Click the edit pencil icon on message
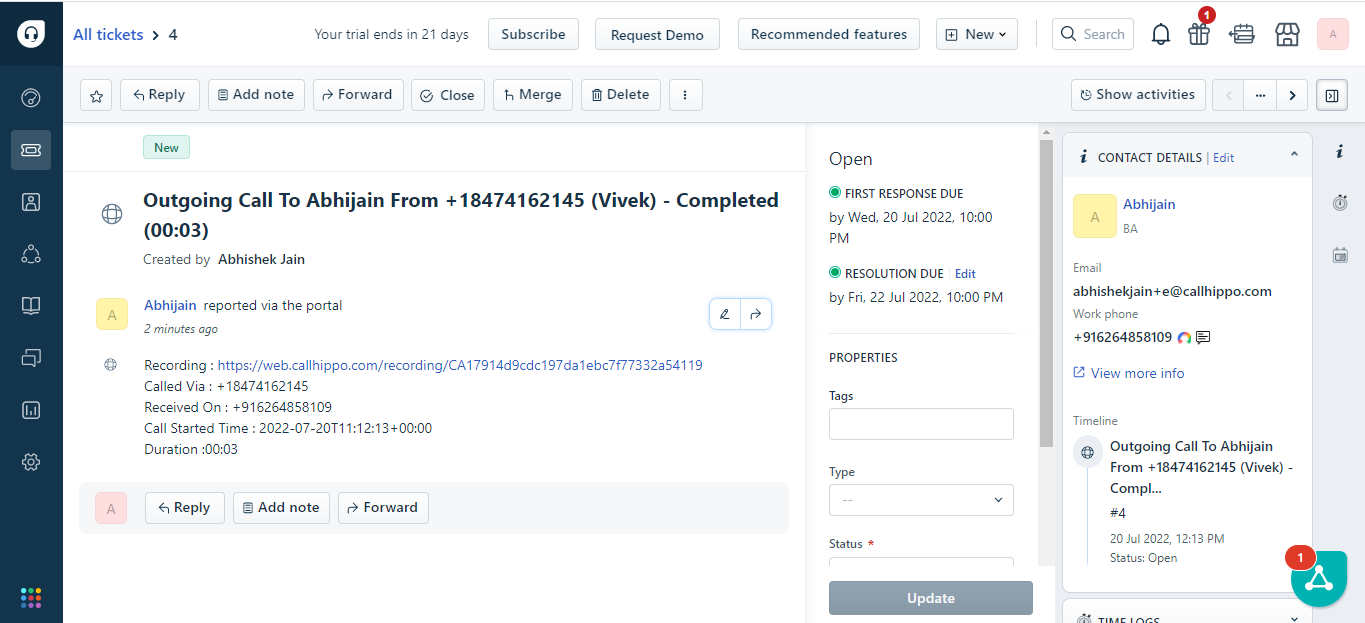 pos(725,314)
